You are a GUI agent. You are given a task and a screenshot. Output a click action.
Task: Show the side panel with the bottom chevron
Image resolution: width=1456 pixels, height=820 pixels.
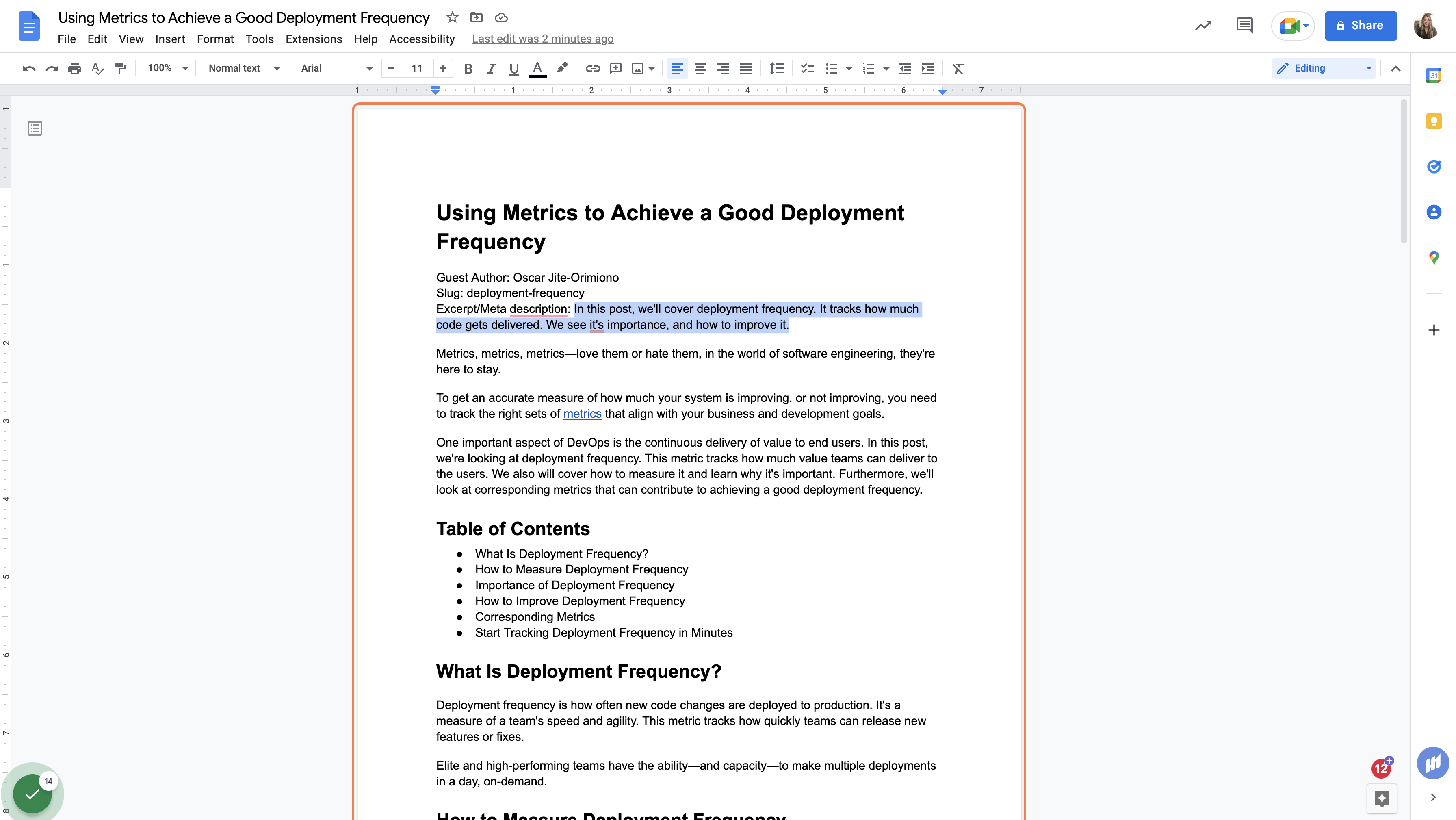tap(1433, 797)
